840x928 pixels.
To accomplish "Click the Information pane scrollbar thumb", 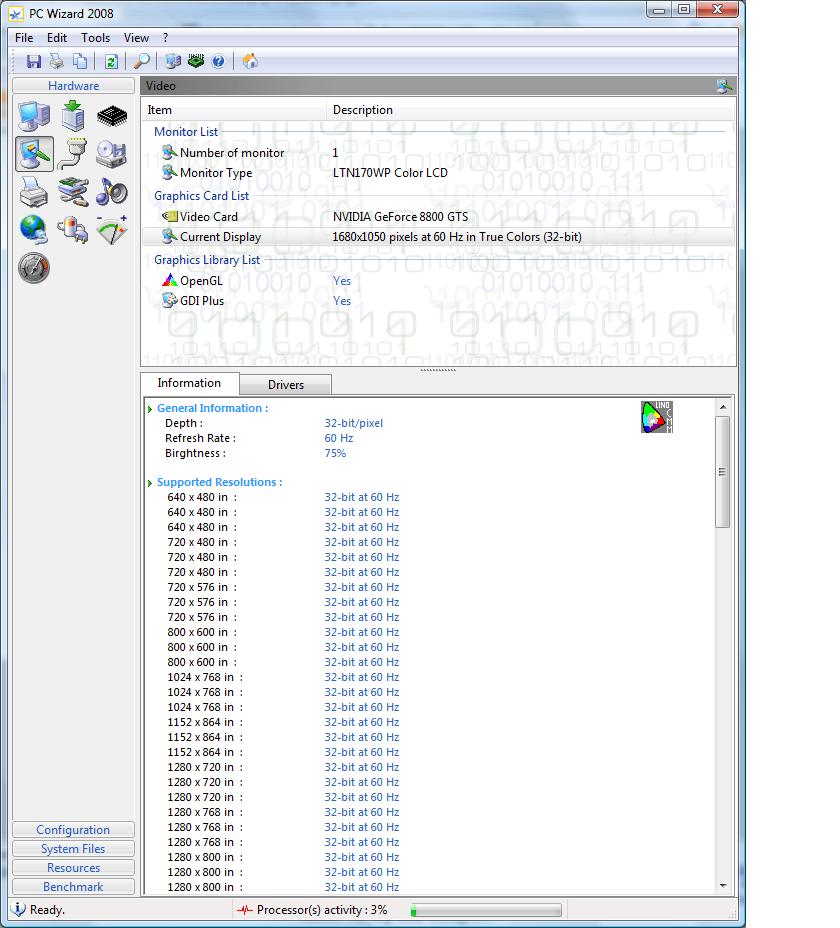I will (723, 472).
